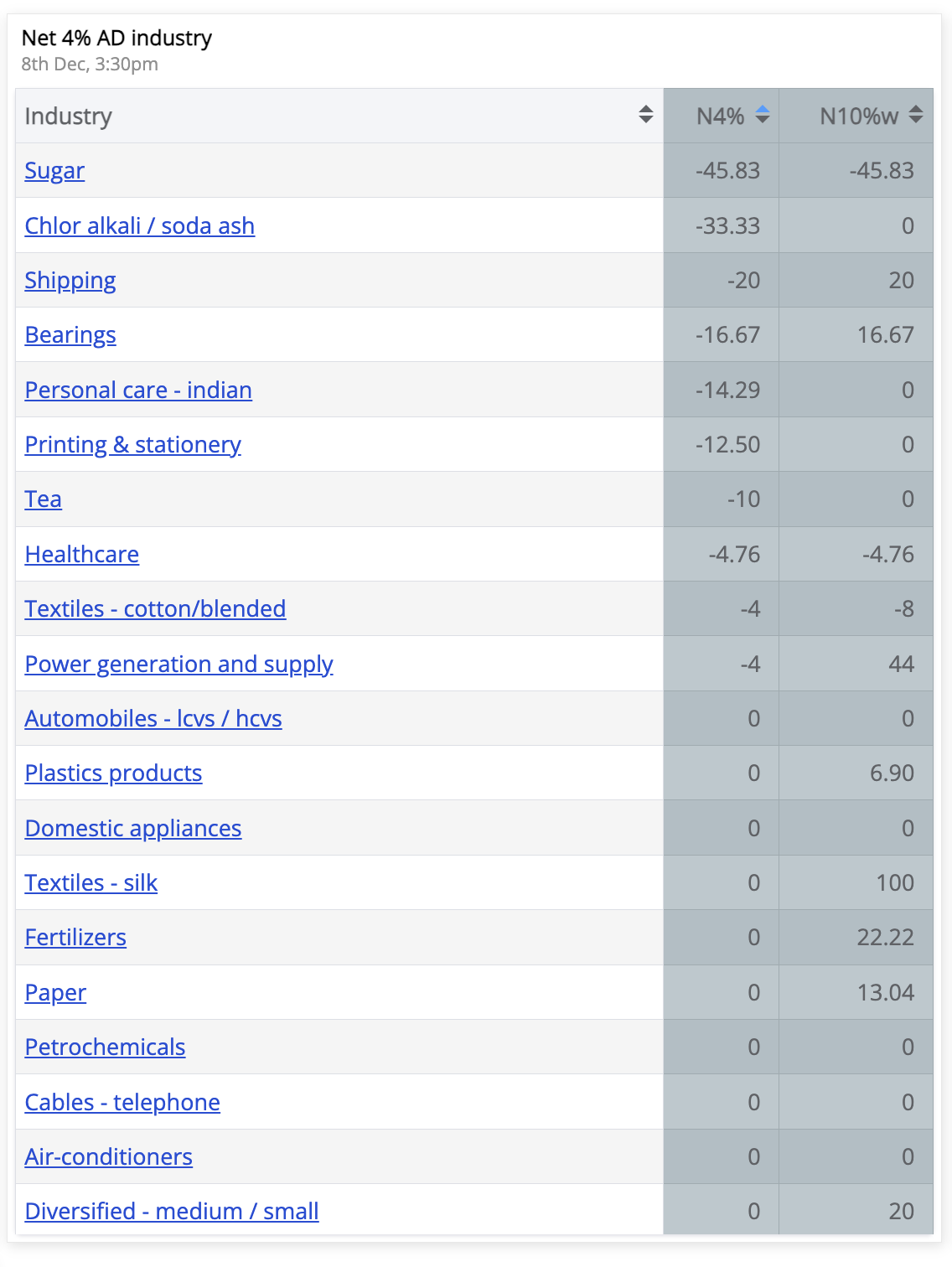Click the Tea industry link

[x=44, y=499]
